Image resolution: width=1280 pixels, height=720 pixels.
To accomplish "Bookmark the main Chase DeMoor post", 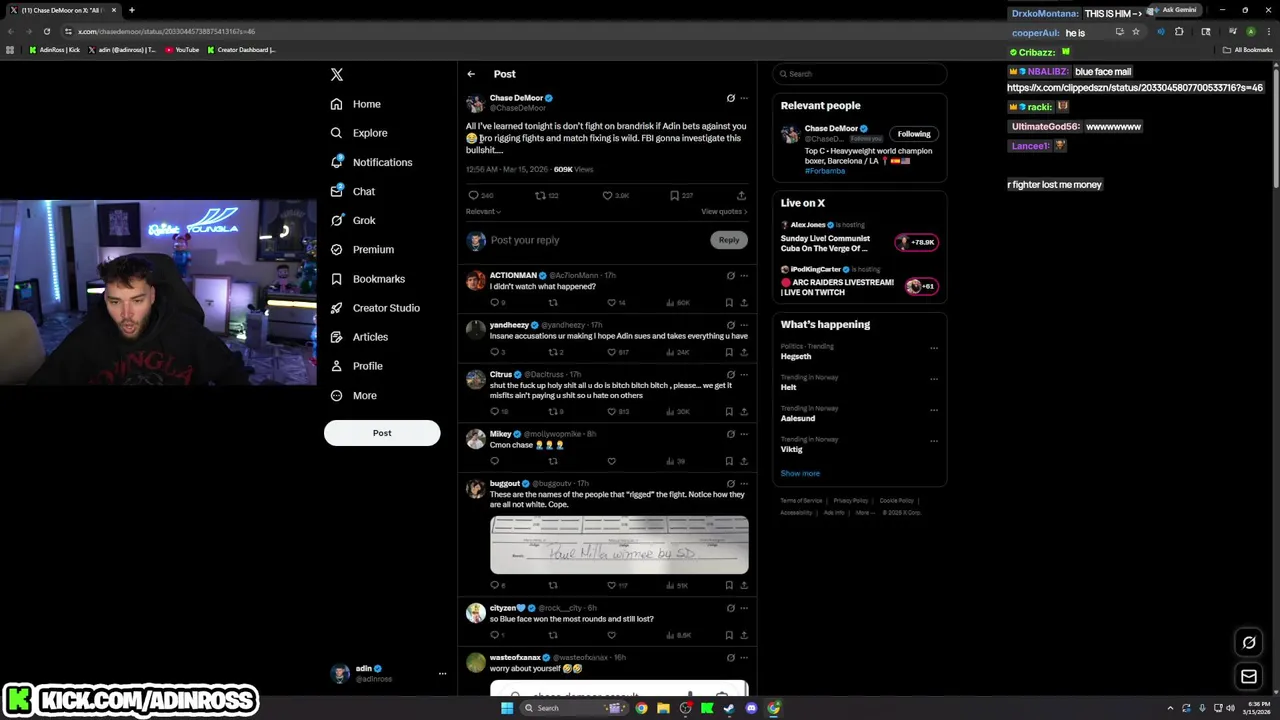I will tap(674, 195).
